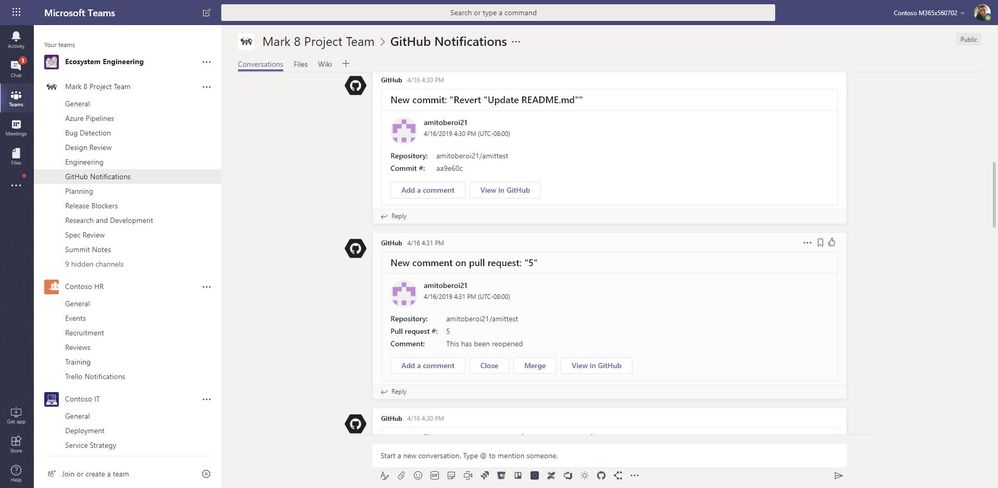Switch to the Files tab
The height and width of the screenshot is (488, 998).
click(300, 64)
